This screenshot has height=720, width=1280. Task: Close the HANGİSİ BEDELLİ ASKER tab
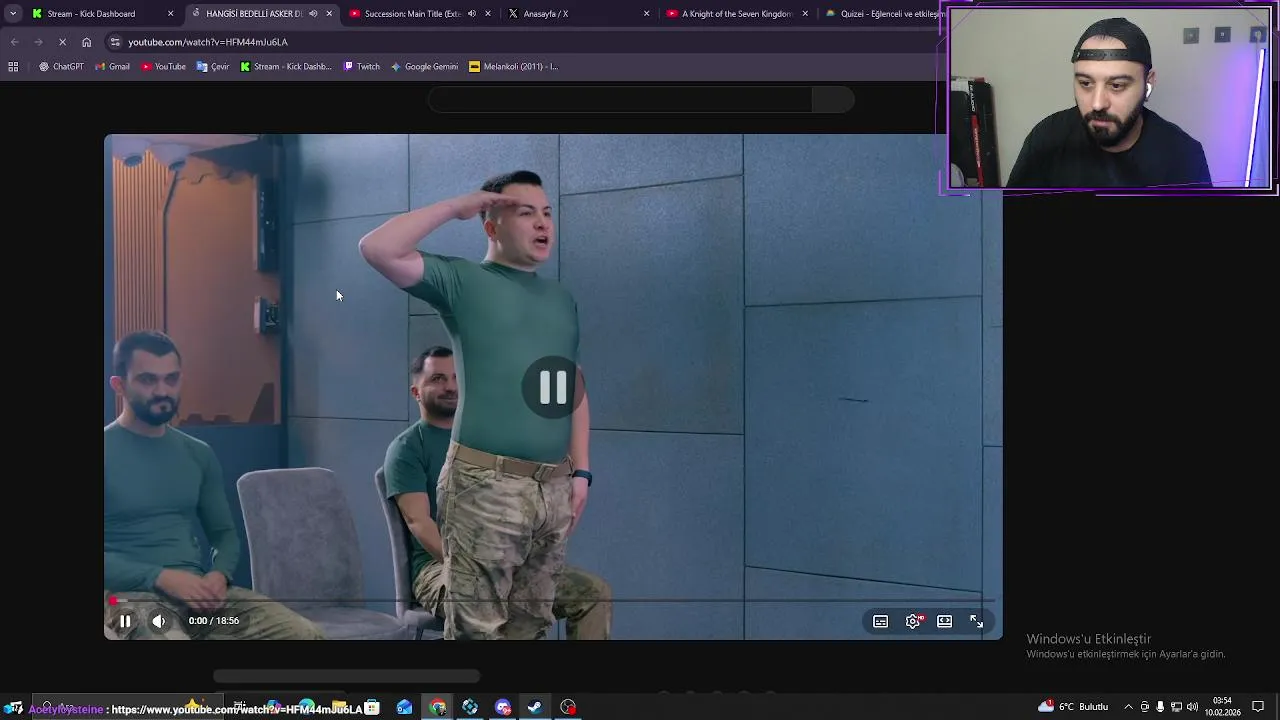pyautogui.click(x=329, y=14)
